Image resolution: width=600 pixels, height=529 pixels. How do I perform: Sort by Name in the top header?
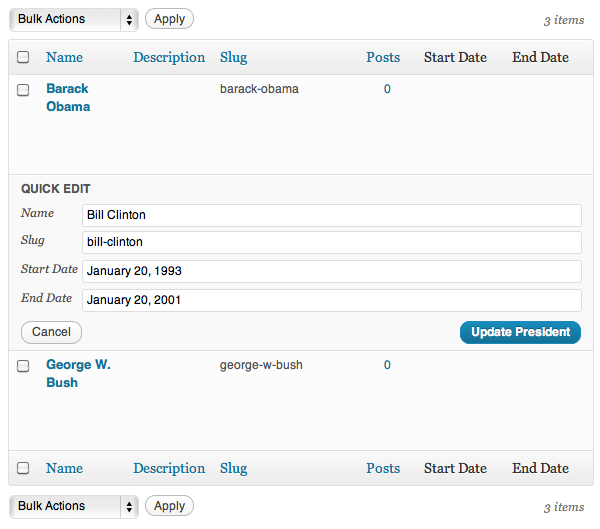click(x=64, y=57)
